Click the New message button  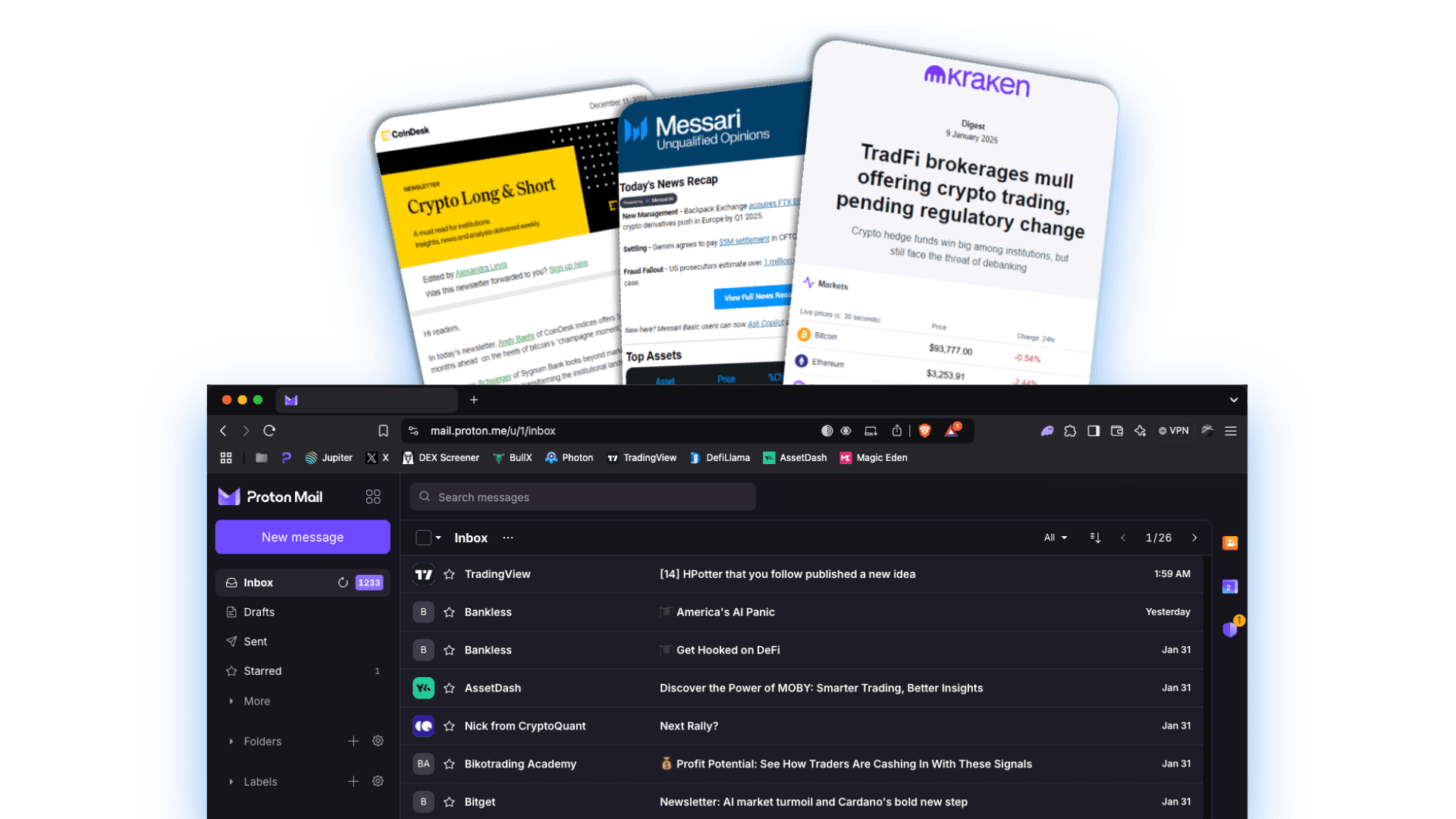click(303, 537)
